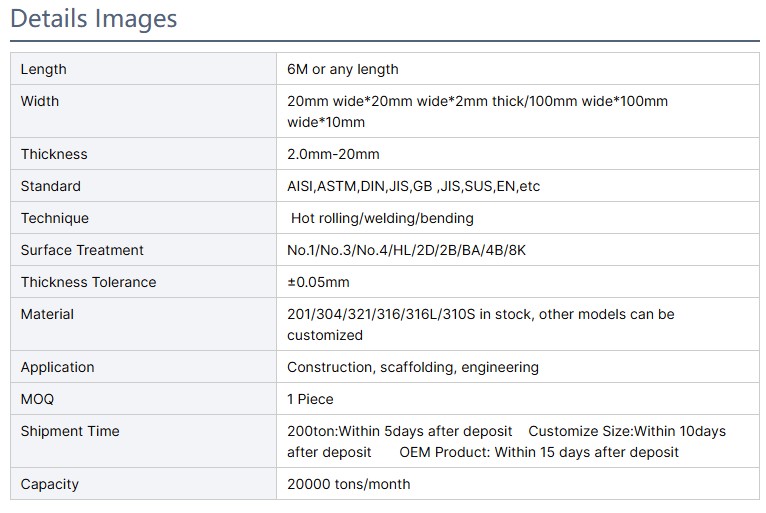Image resolution: width=766 pixels, height=513 pixels.
Task: Select the AISI, ASTM, DIN standards text
Action: click(x=413, y=186)
